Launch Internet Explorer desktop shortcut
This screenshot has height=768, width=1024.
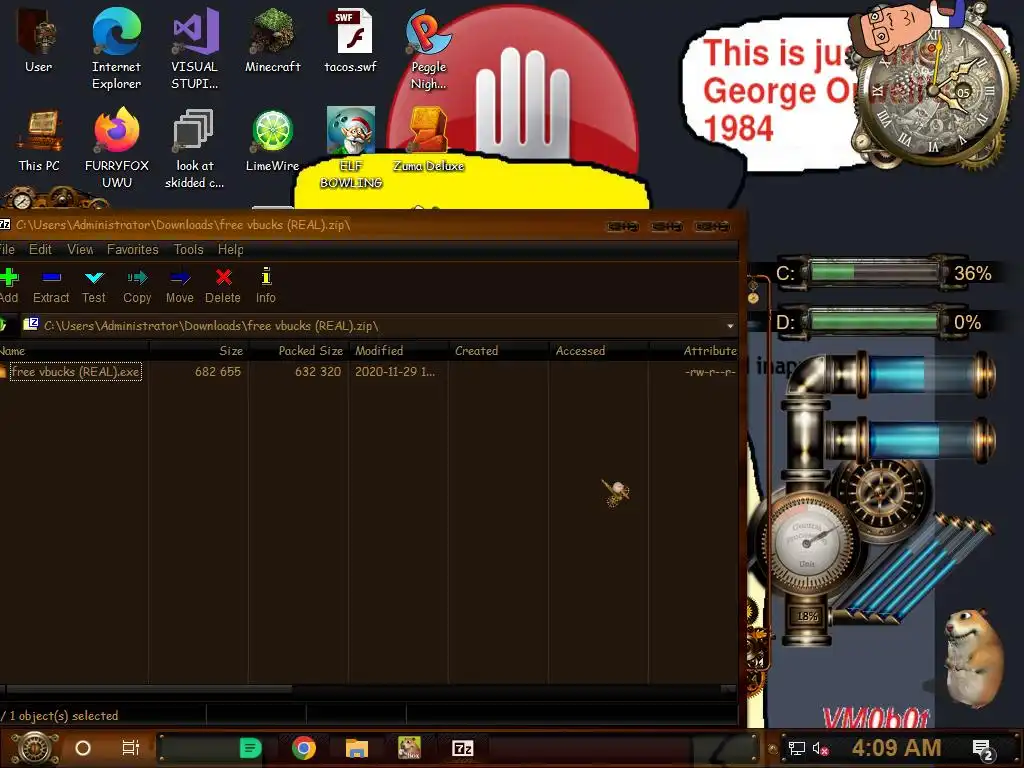[116, 49]
